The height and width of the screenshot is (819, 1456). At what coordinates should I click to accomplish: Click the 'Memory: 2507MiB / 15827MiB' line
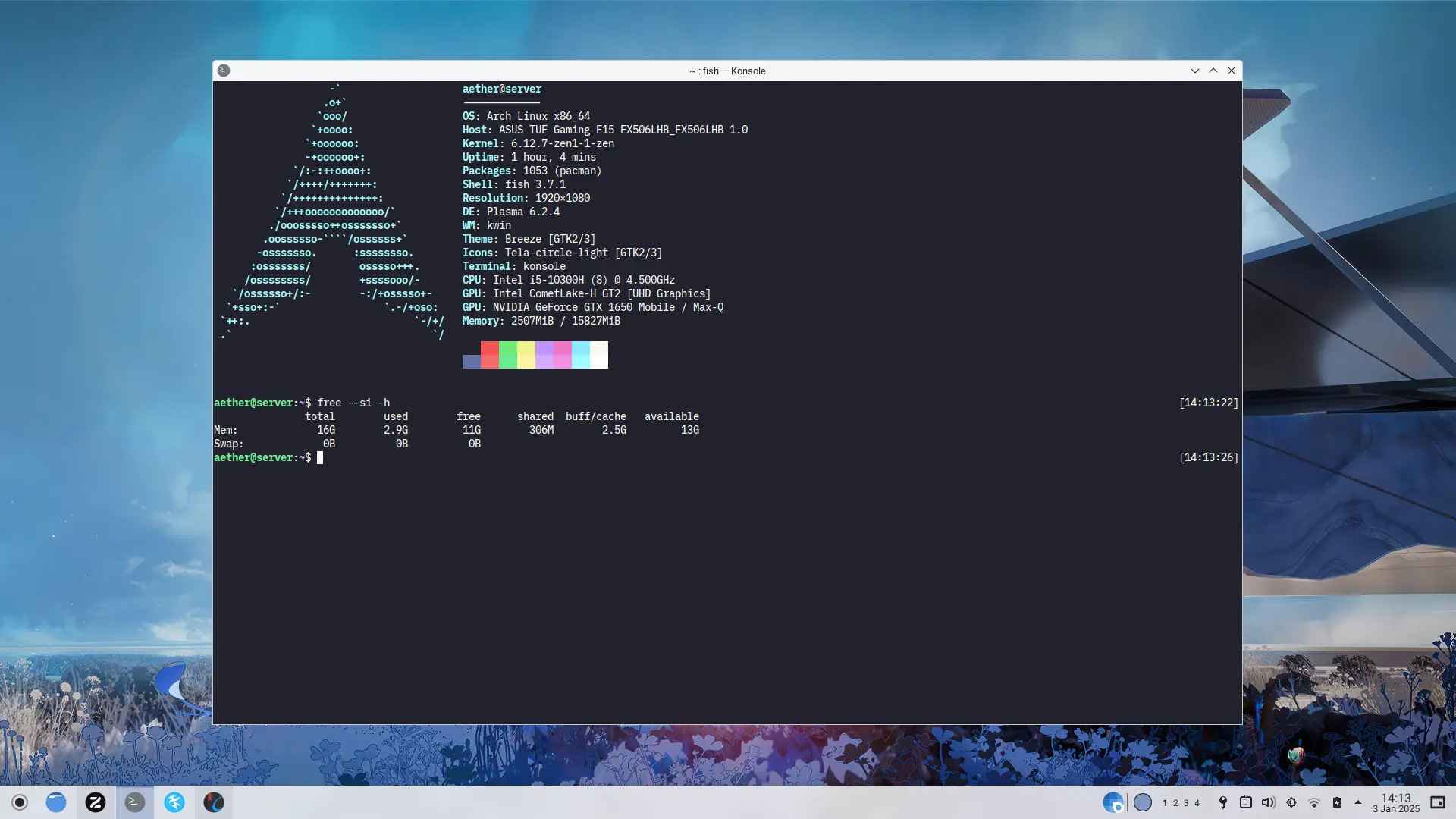pos(541,321)
